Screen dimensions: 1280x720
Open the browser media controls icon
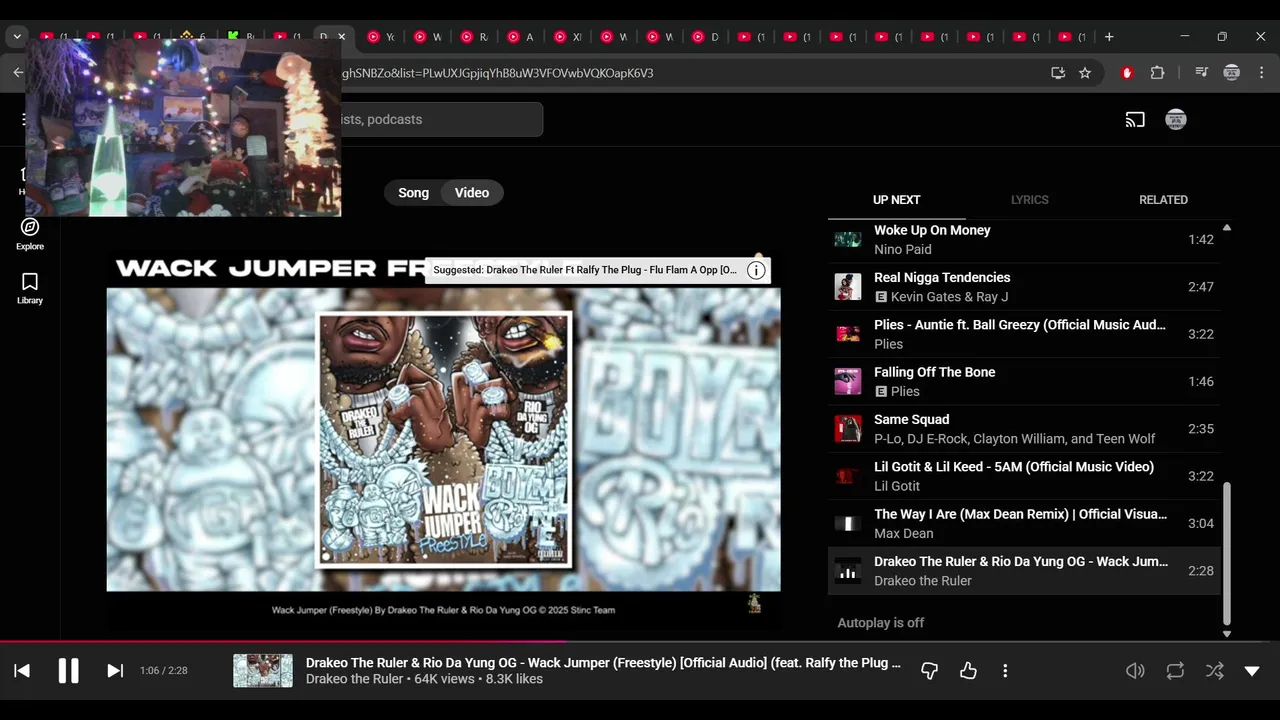click(x=1201, y=73)
